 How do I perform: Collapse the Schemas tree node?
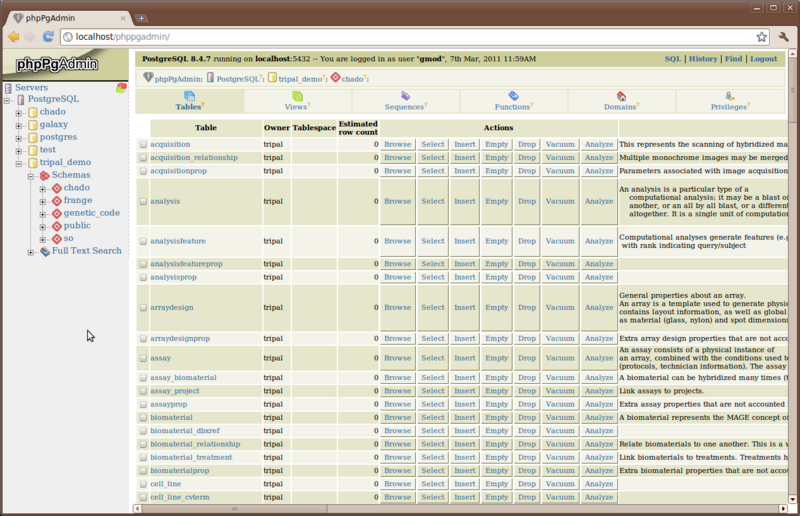(x=31, y=177)
